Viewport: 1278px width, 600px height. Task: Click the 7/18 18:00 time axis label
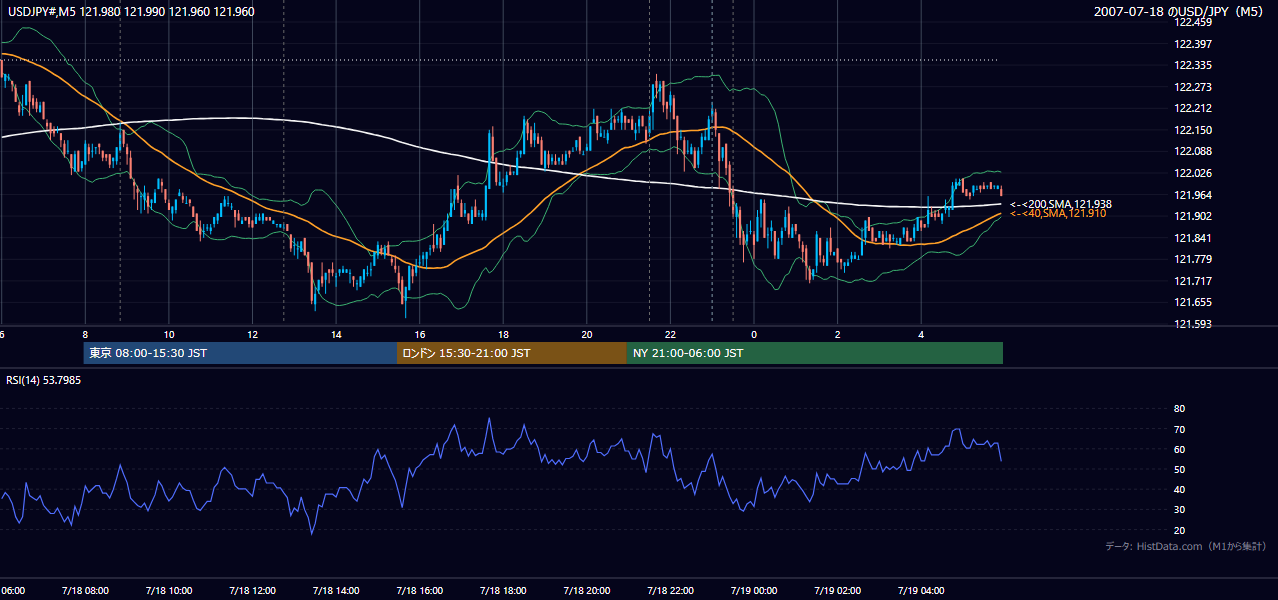pos(503,591)
